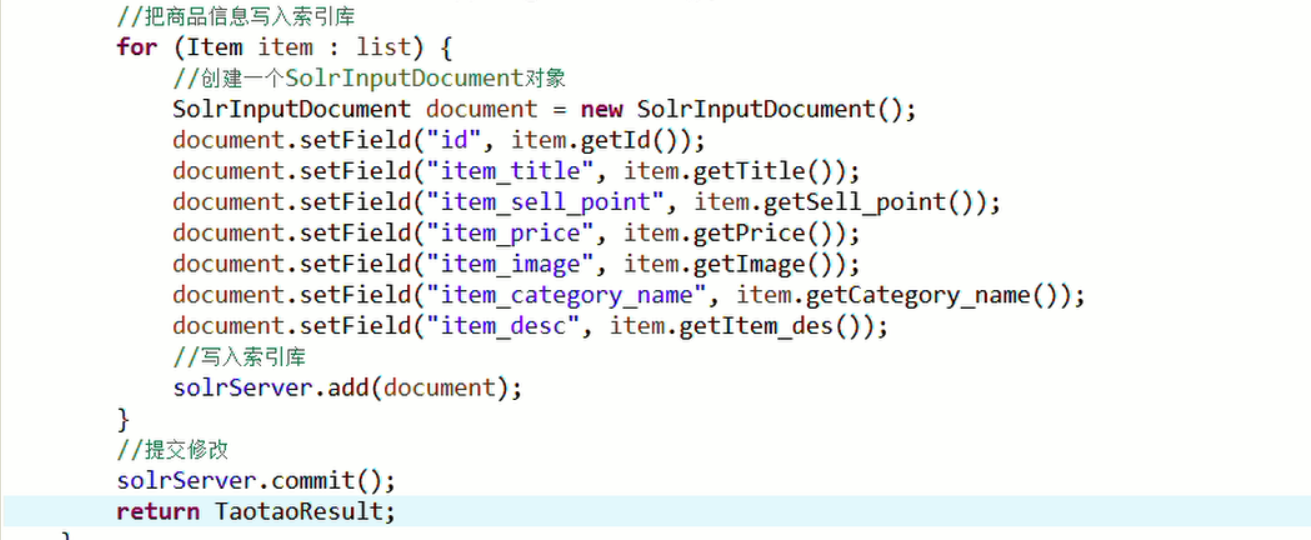
Task: Click the comment "//提交修改"
Action: tap(175, 450)
